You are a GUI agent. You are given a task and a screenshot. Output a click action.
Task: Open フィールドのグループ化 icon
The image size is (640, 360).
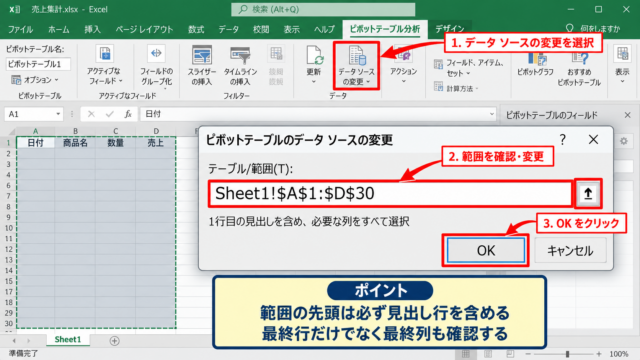(x=156, y=53)
